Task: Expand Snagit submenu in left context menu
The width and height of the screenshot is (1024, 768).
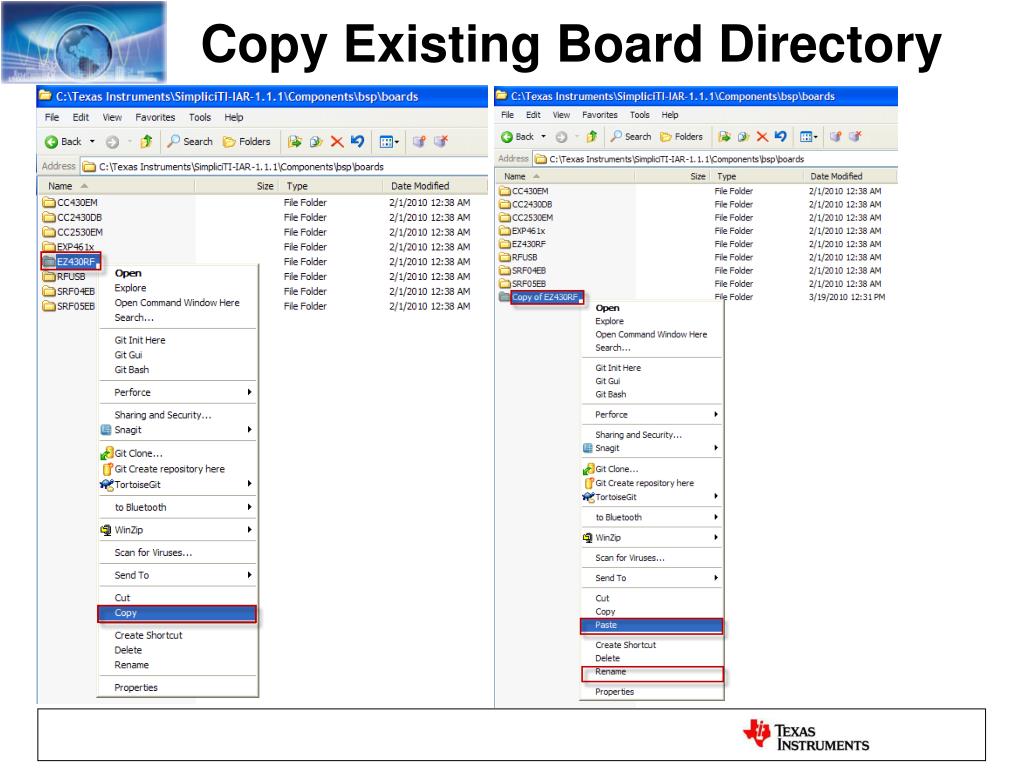Action: 177,430
